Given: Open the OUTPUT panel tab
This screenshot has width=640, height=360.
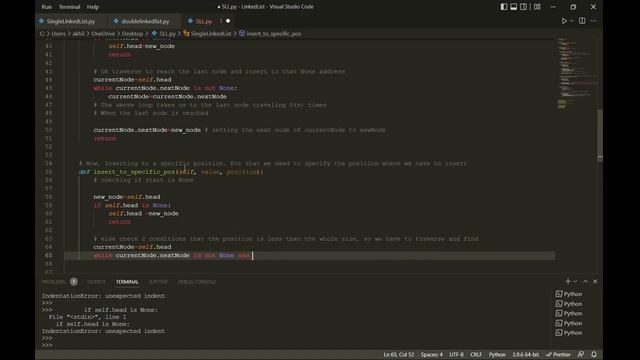Looking at the screenshot, I should click(x=96, y=282).
